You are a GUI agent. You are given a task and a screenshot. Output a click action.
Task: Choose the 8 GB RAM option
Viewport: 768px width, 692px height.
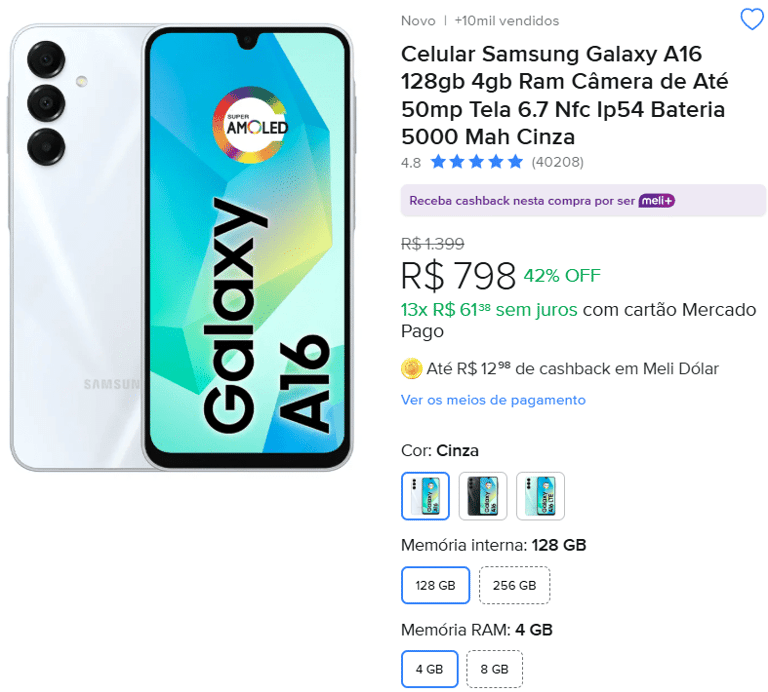tap(494, 669)
